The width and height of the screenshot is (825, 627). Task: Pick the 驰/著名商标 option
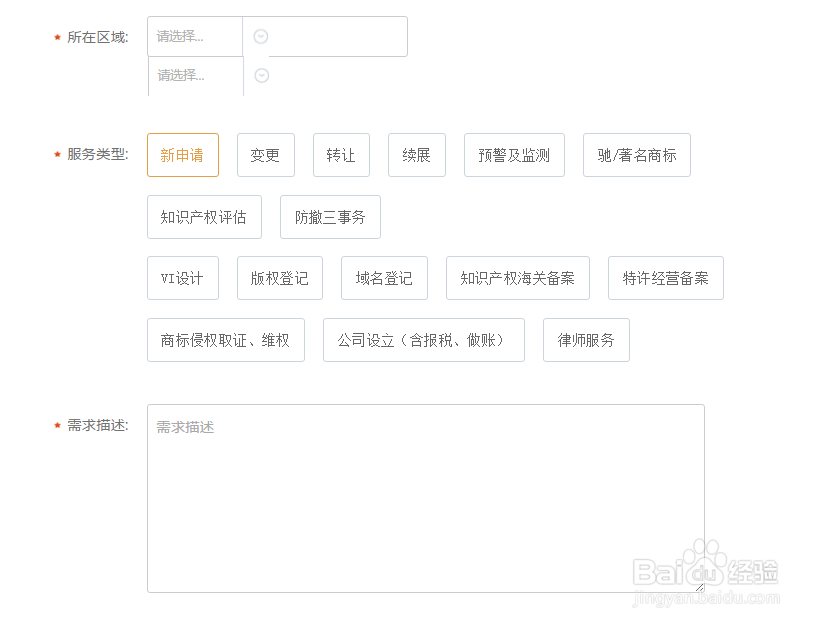coord(637,155)
